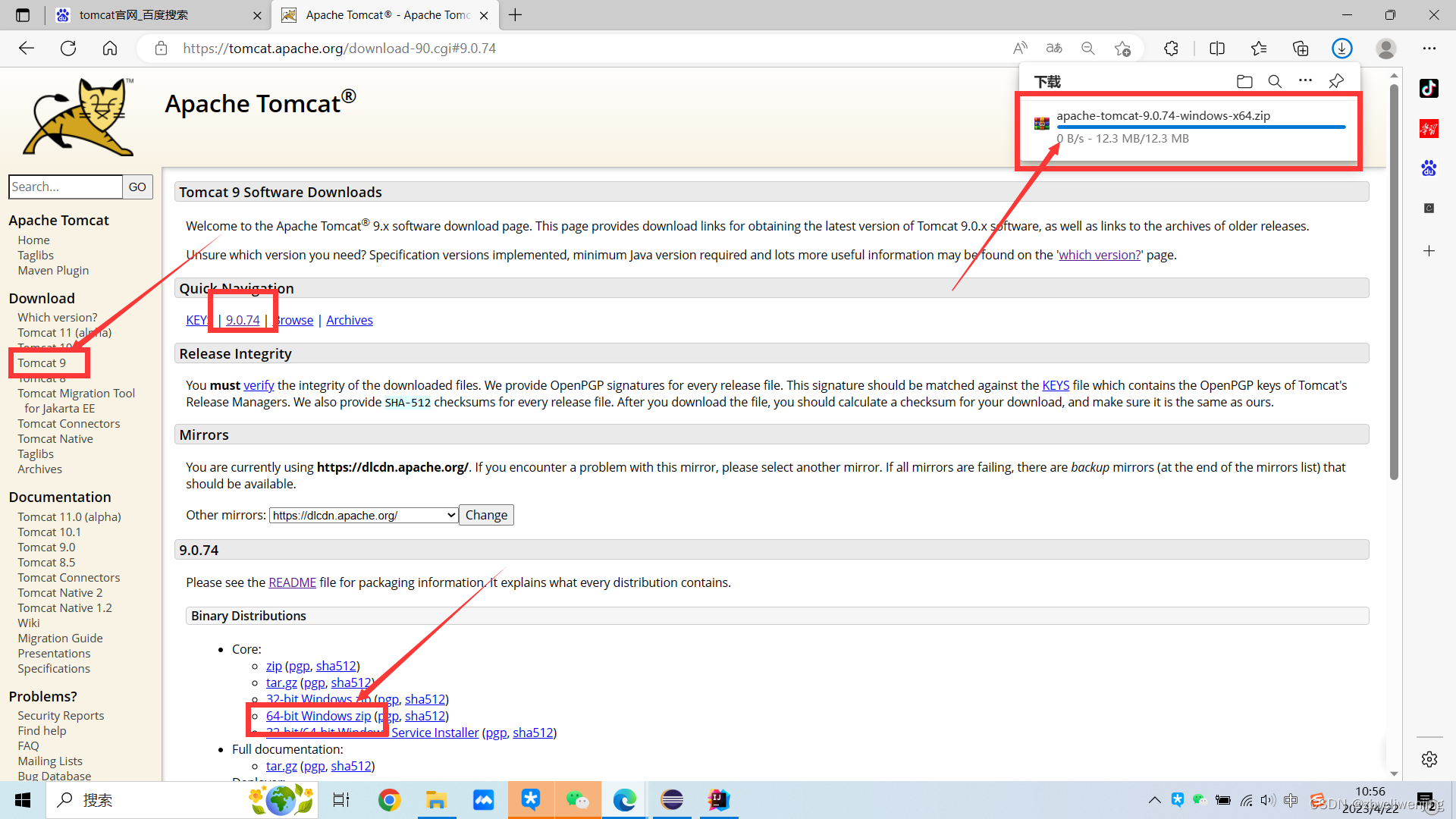Open Tomcat Migration Tool for Jakarta EE
This screenshot has height=819, width=1456.
(76, 400)
